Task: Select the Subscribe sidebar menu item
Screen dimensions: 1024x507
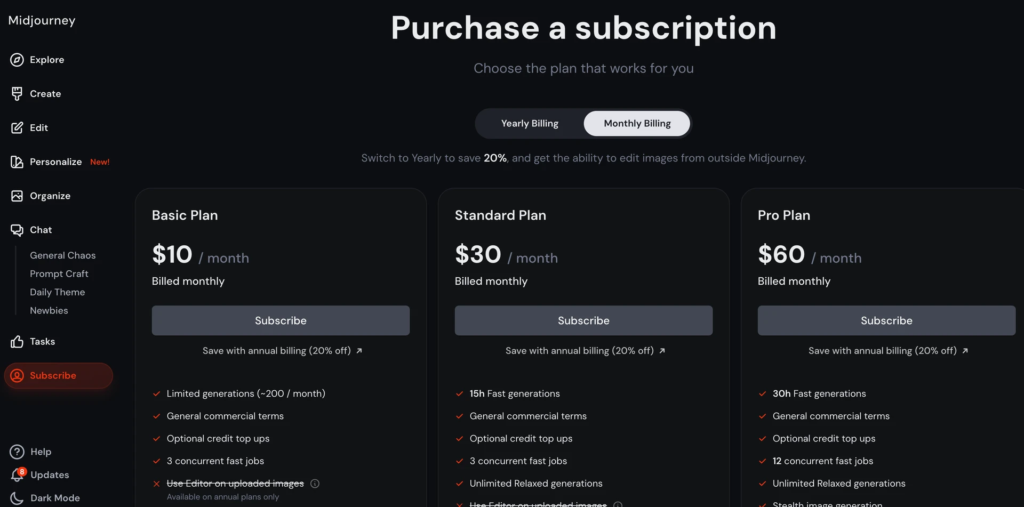Action: tap(58, 376)
